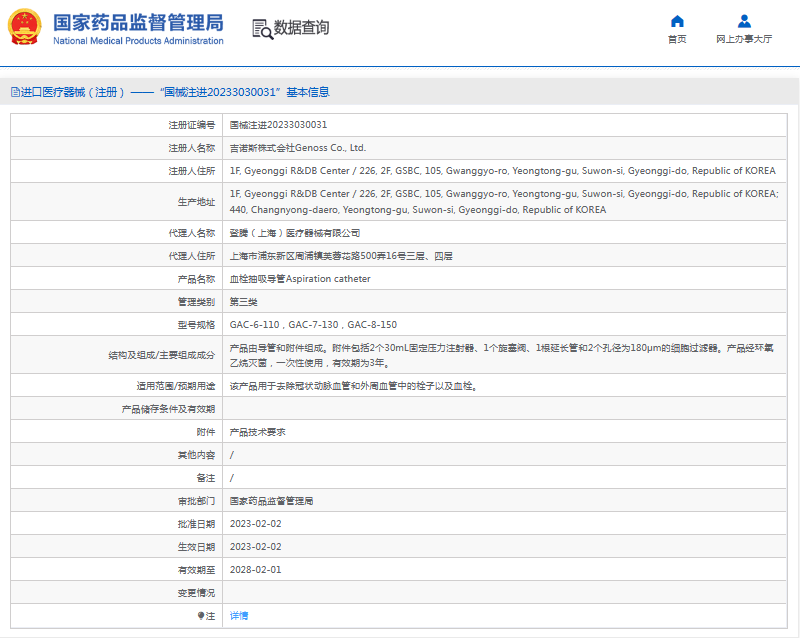Open the 数据查询 search icon

pos(262,29)
